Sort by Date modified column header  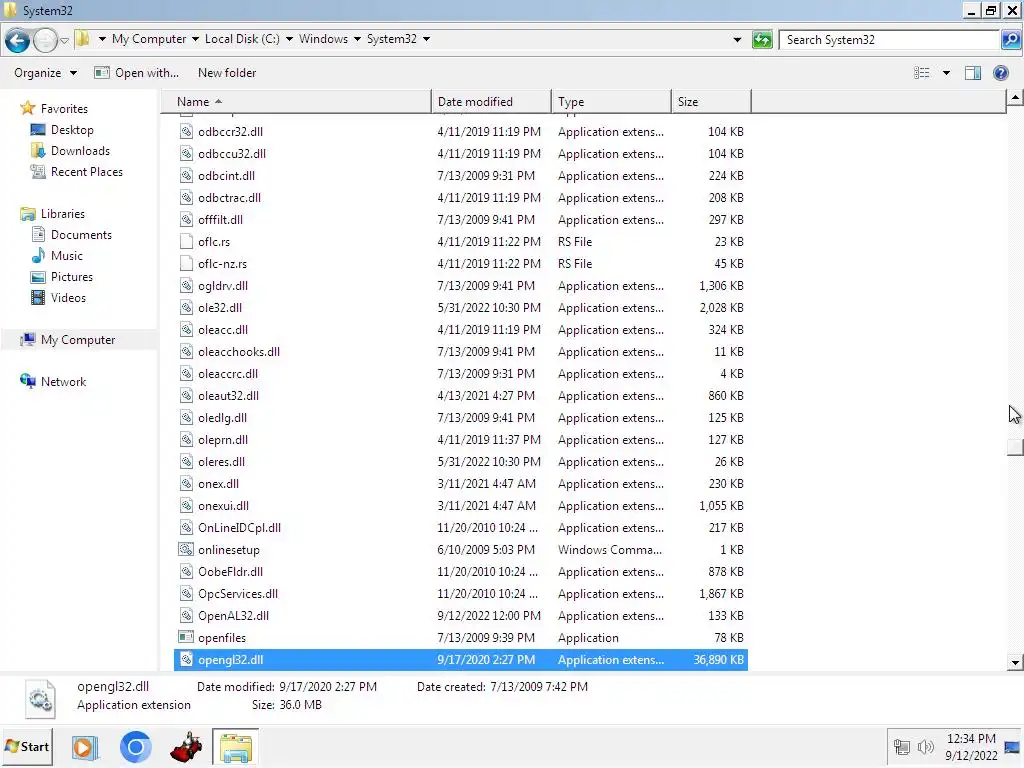click(x=491, y=102)
